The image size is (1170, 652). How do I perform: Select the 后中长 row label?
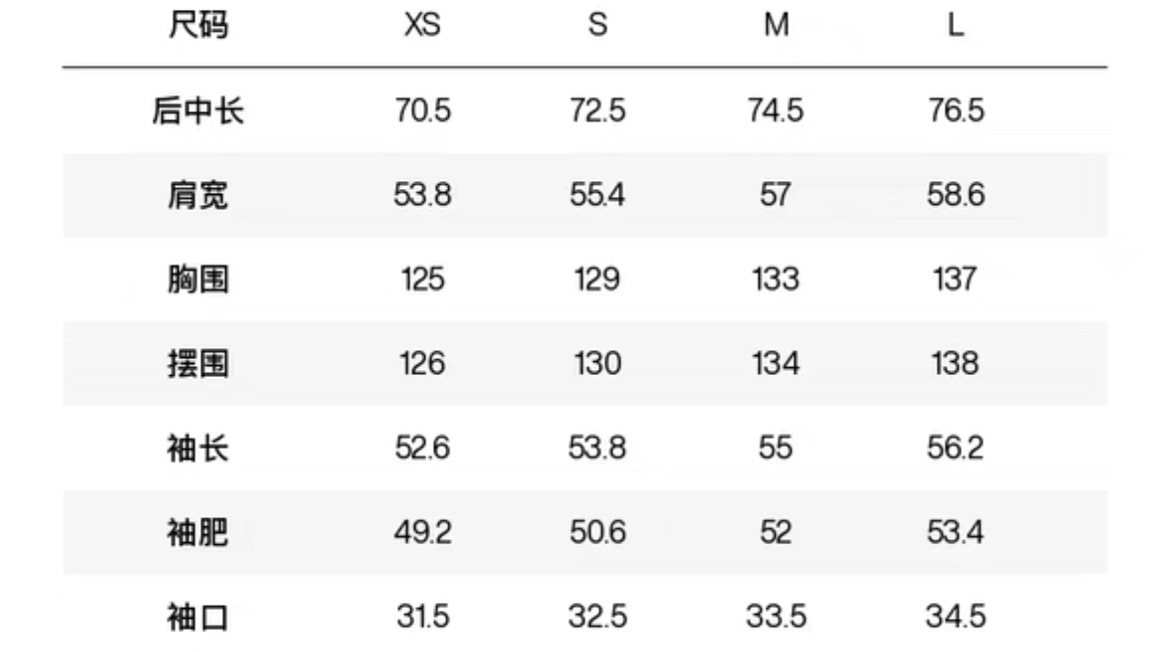tap(198, 110)
